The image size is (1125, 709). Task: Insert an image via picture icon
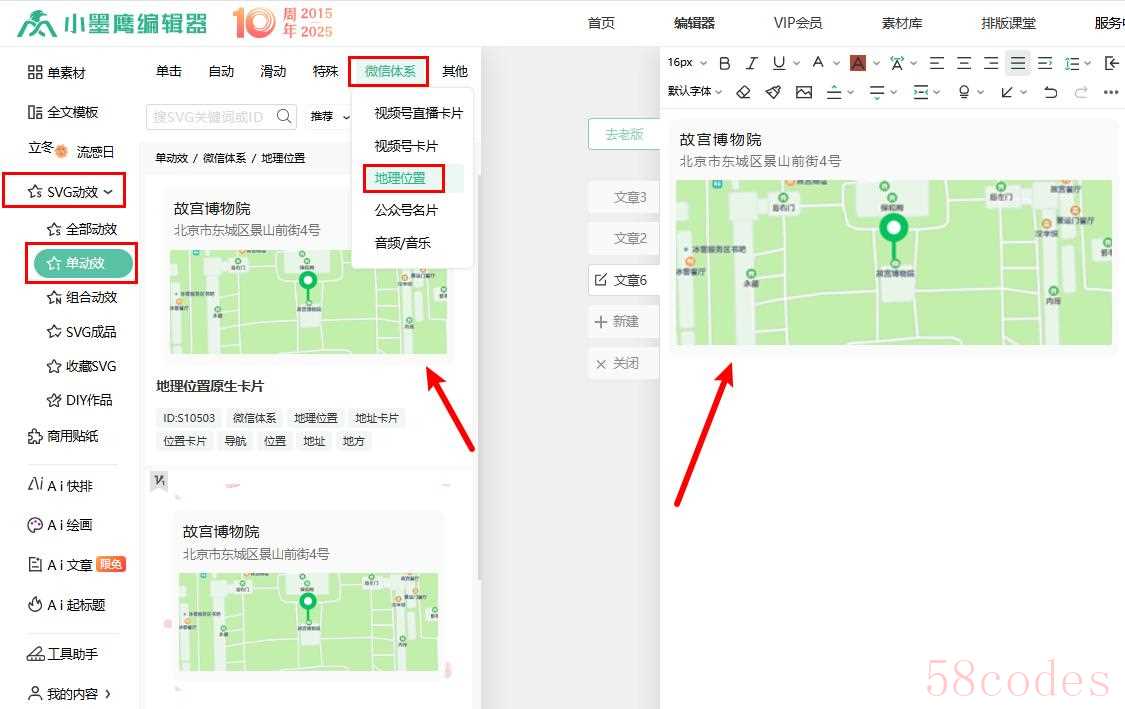pyautogui.click(x=804, y=92)
